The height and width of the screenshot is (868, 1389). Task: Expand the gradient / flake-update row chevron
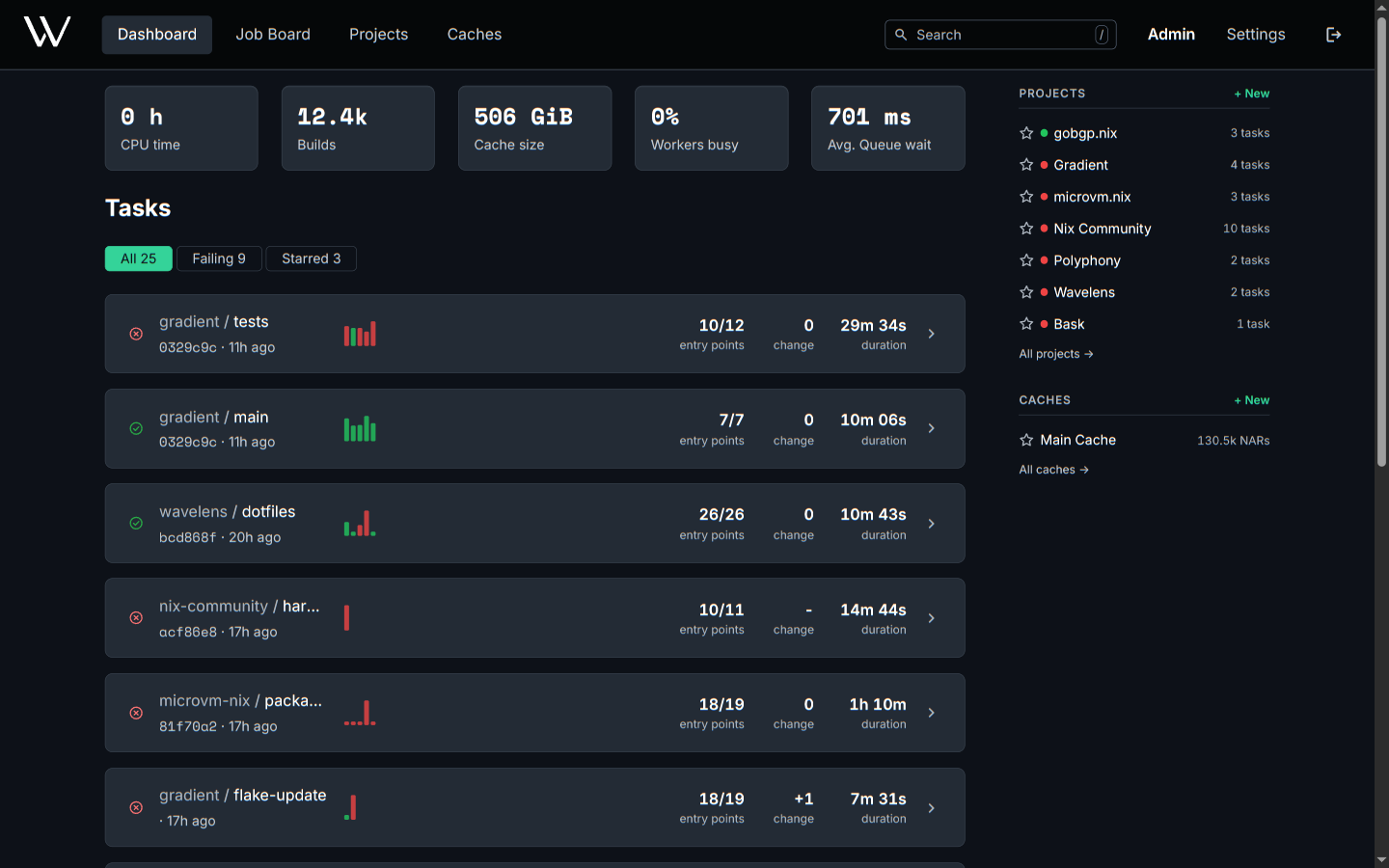tap(931, 807)
